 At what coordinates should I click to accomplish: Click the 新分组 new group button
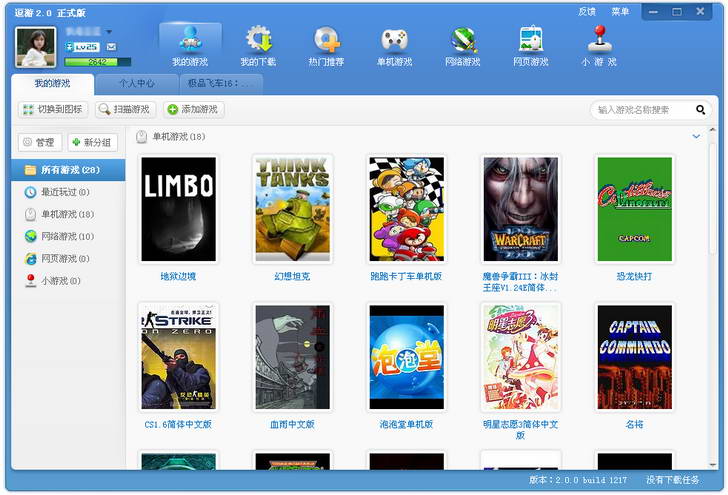93,143
